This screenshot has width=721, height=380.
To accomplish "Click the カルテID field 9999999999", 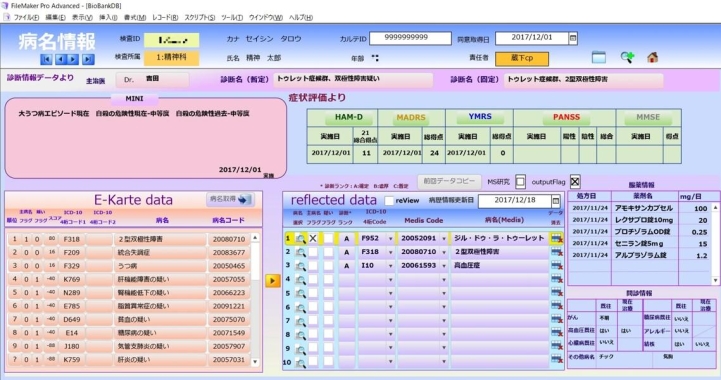I will 410,38.
